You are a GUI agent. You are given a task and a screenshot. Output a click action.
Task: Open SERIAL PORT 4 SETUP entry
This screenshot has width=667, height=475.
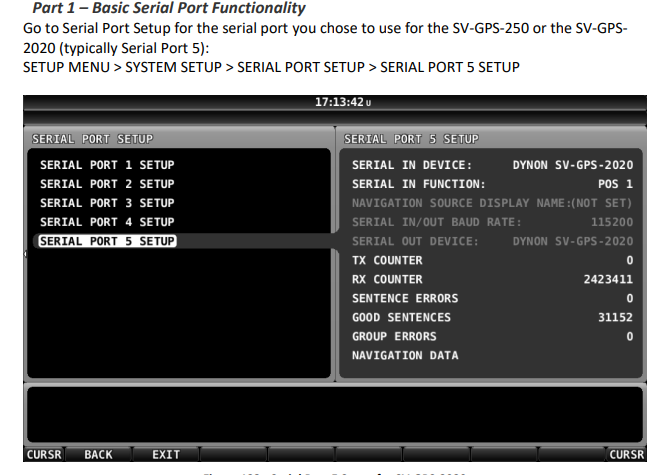point(107,222)
